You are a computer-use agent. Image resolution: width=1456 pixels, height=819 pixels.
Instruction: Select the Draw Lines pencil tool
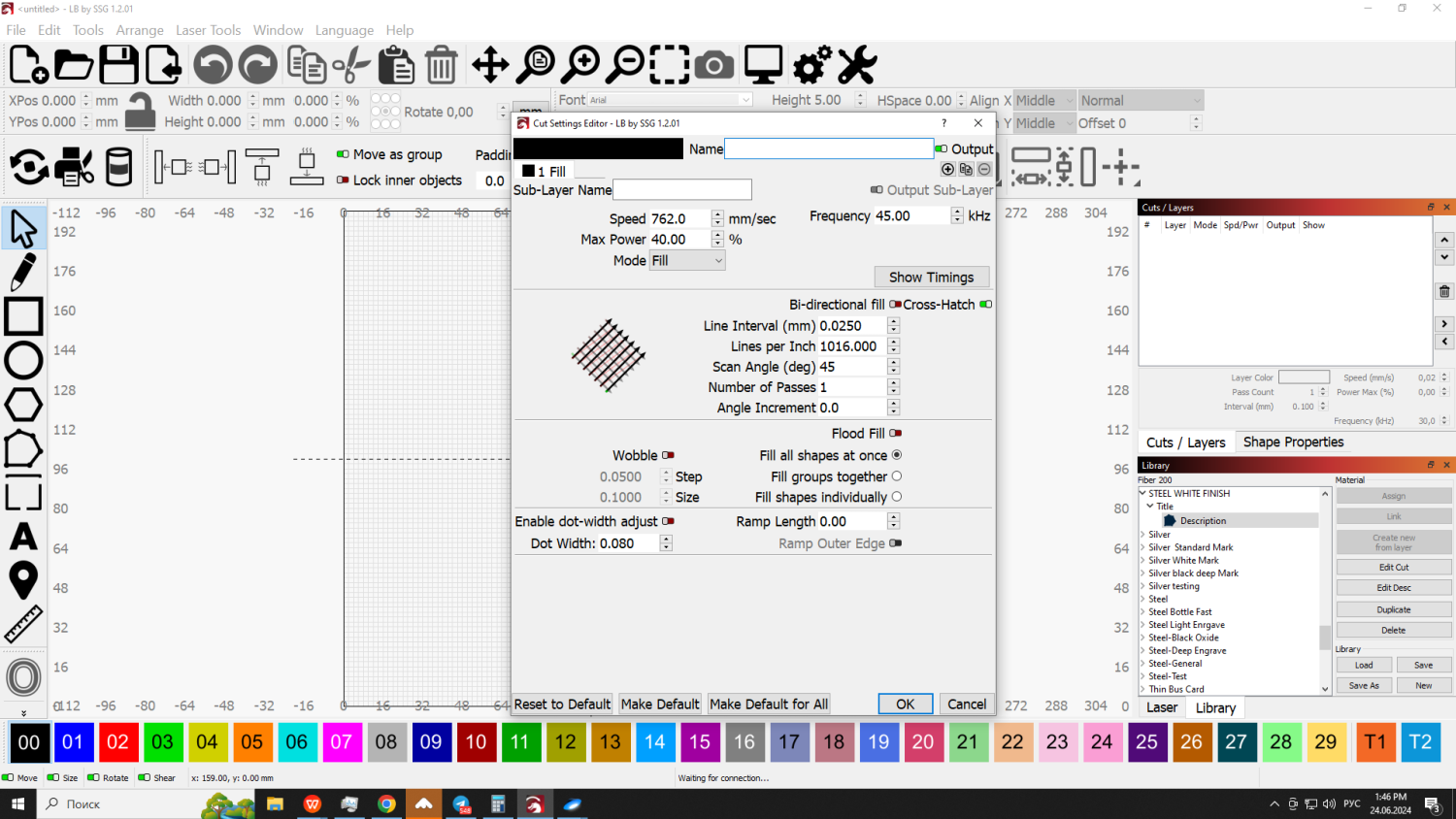(23, 273)
